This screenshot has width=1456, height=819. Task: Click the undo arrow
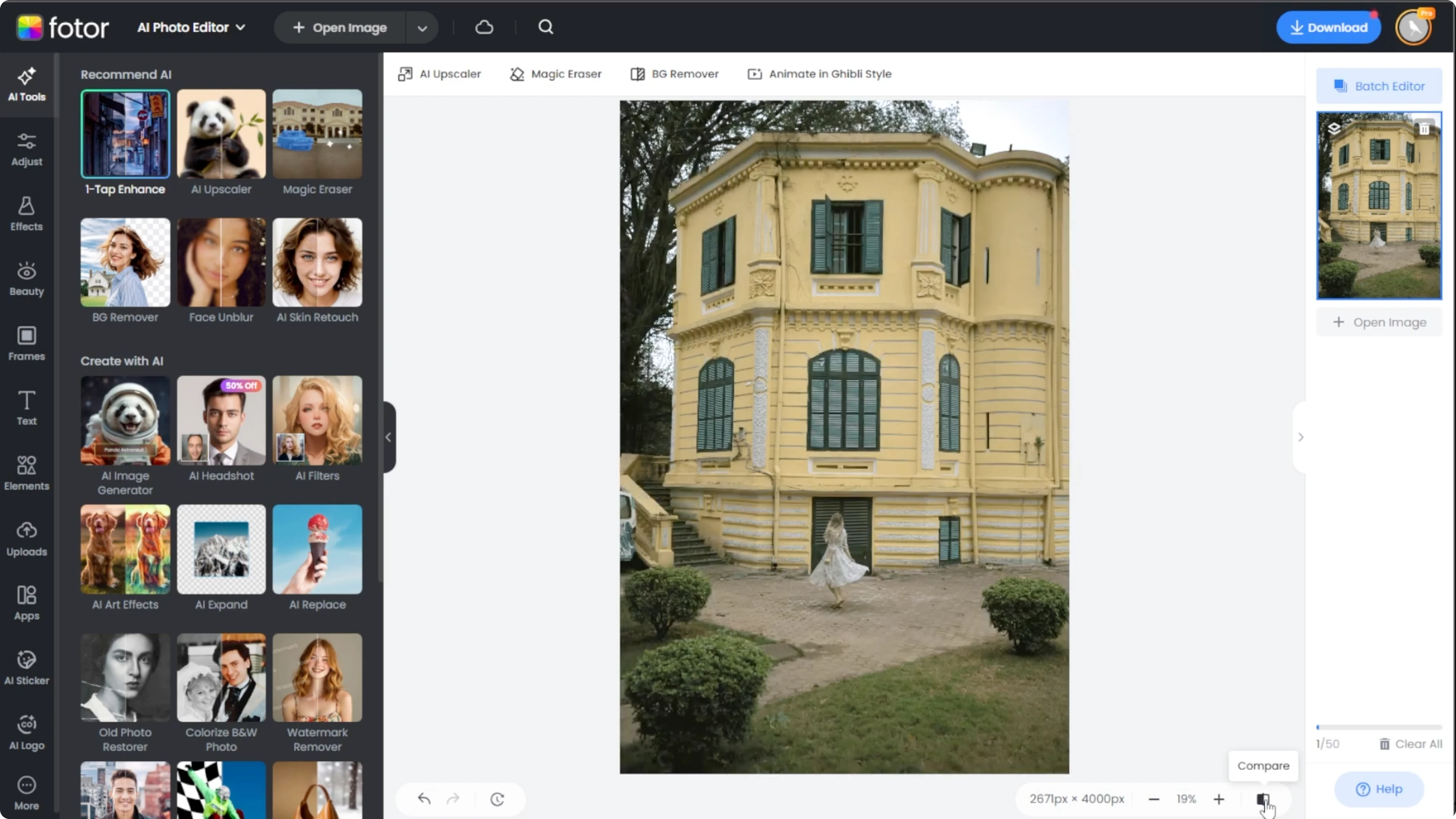click(x=424, y=799)
